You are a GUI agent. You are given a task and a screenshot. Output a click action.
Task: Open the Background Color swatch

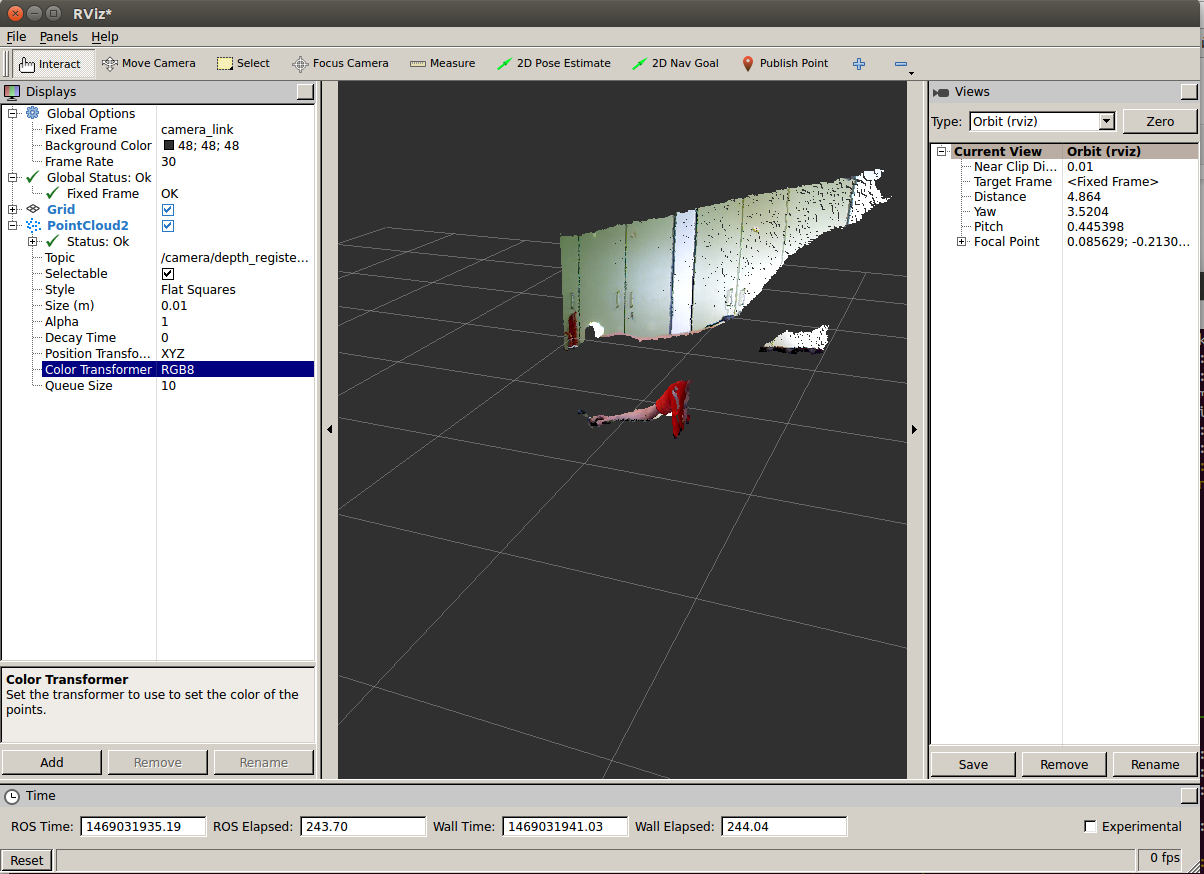point(166,145)
